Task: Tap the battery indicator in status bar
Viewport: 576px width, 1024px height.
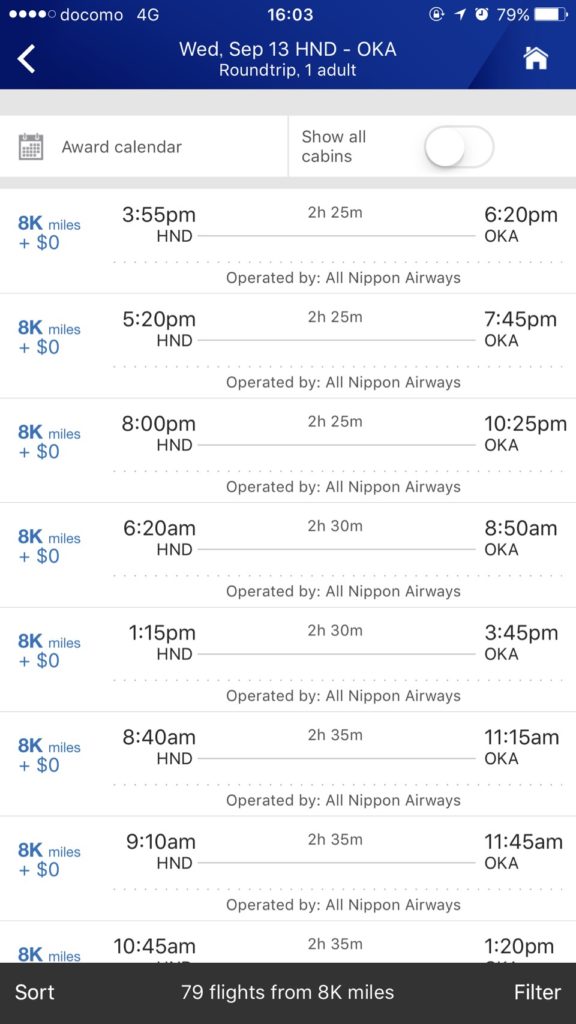Action: tap(551, 14)
